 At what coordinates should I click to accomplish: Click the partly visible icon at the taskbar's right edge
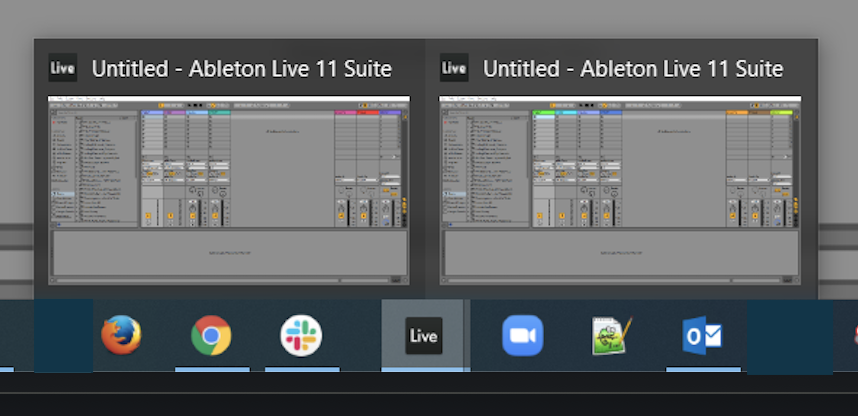click(853, 336)
